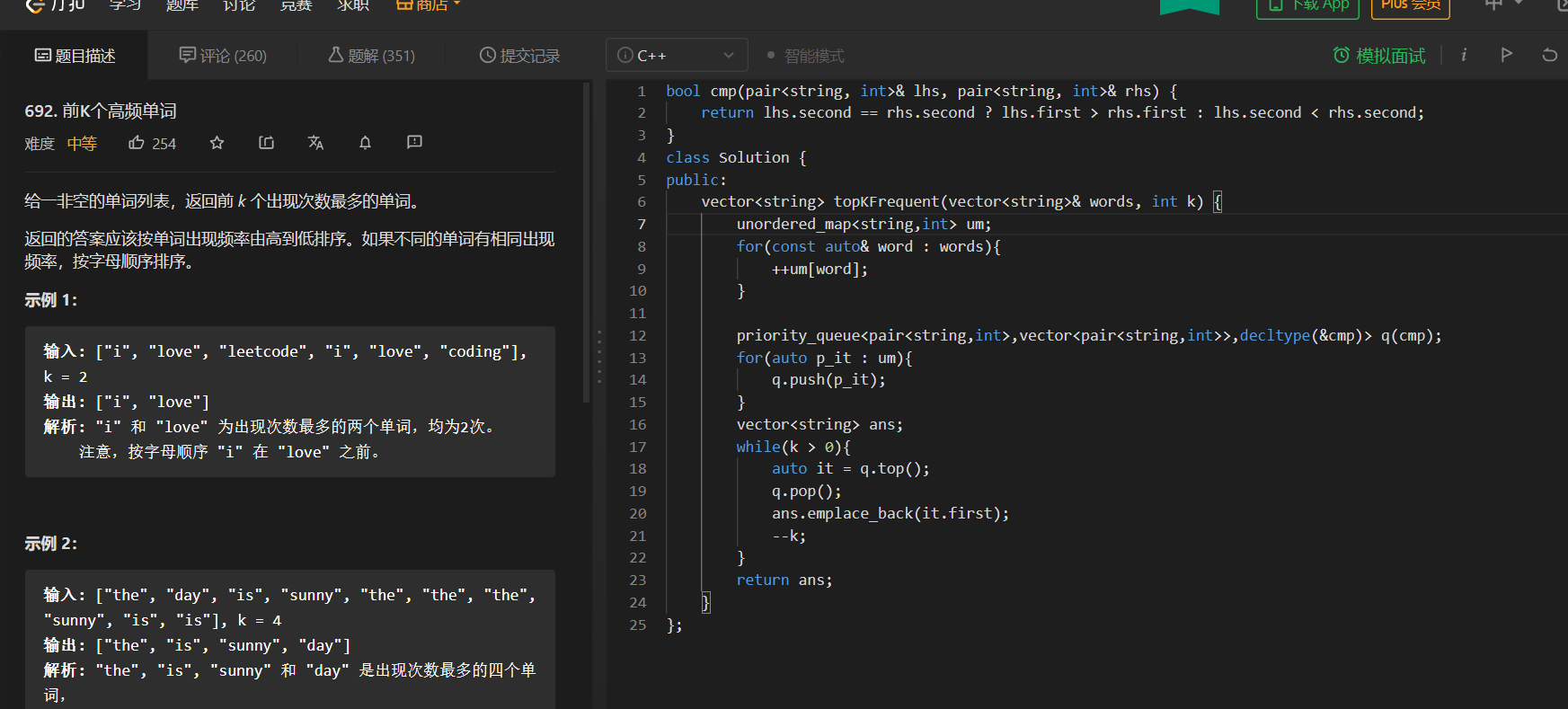Switch to the 题解 (351) tab
Screen dimensions: 1568x709
[371, 56]
